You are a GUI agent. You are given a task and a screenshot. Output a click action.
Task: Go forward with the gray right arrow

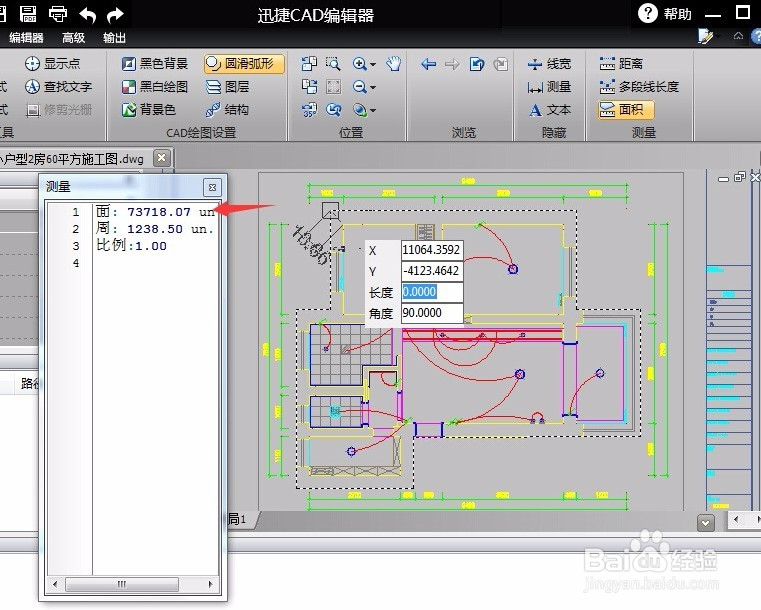pos(452,64)
